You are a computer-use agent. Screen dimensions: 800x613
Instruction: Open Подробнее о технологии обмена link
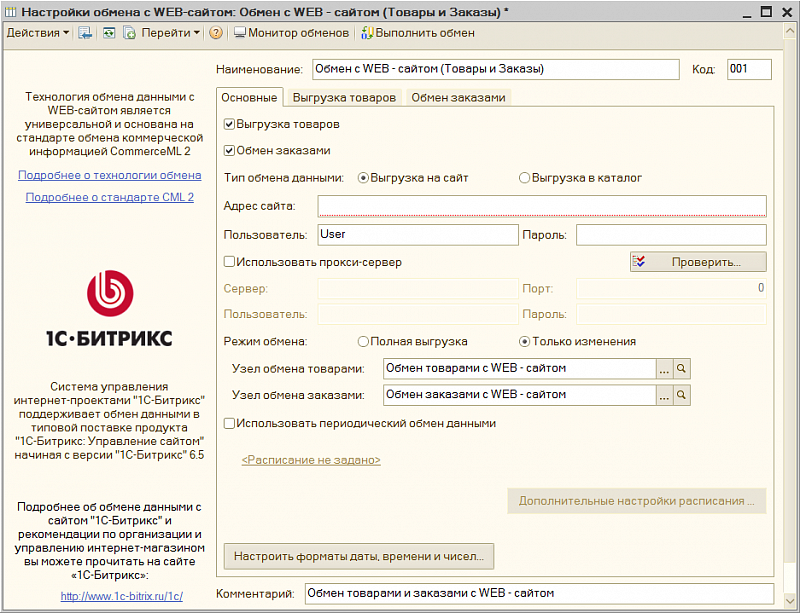[x=110, y=175]
